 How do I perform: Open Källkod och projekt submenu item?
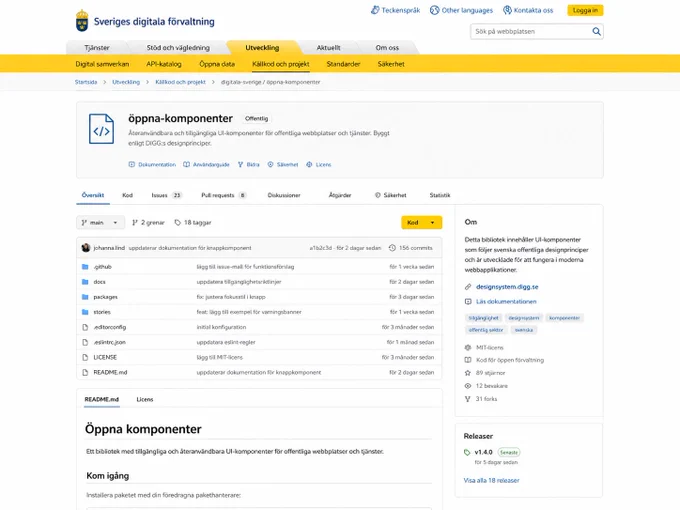click(281, 64)
